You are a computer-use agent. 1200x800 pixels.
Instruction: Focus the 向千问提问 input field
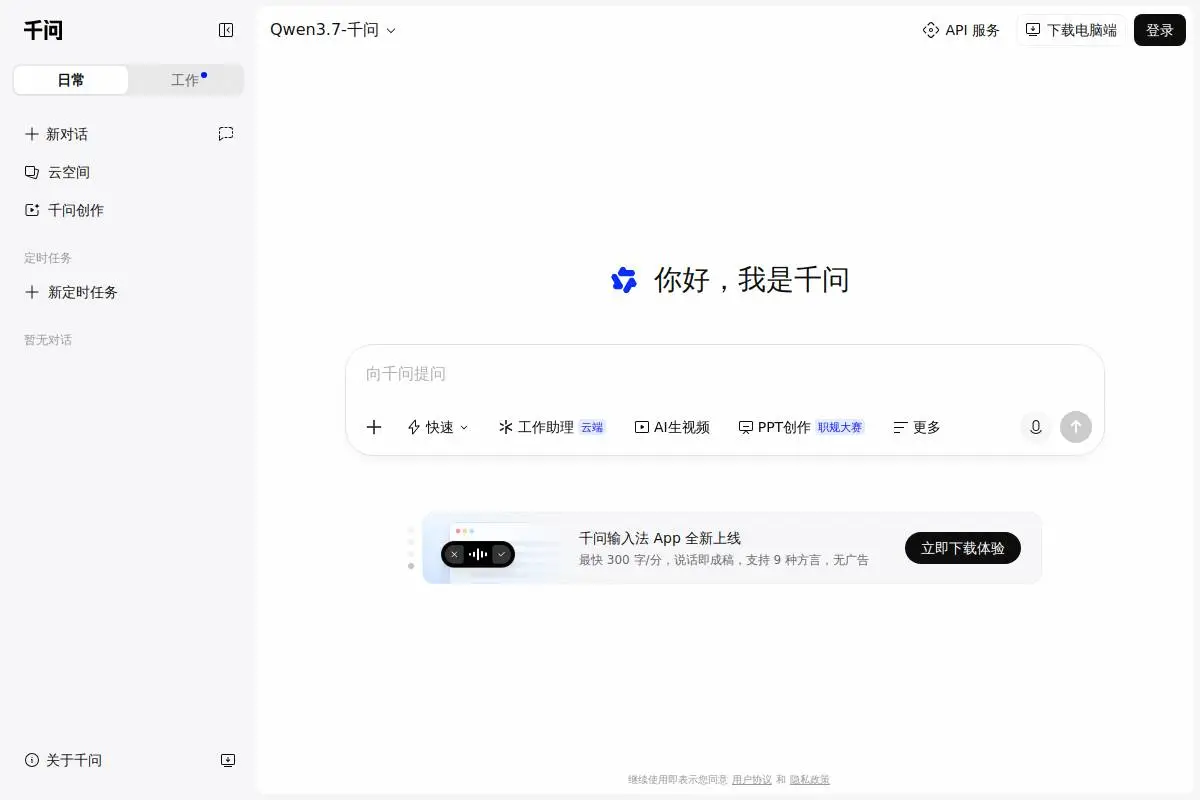724,374
